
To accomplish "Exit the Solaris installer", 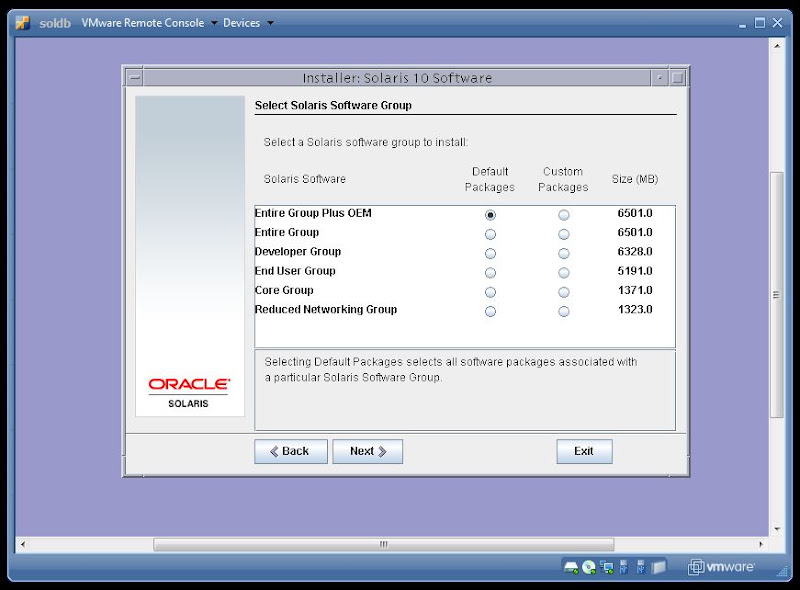I will [x=584, y=451].
